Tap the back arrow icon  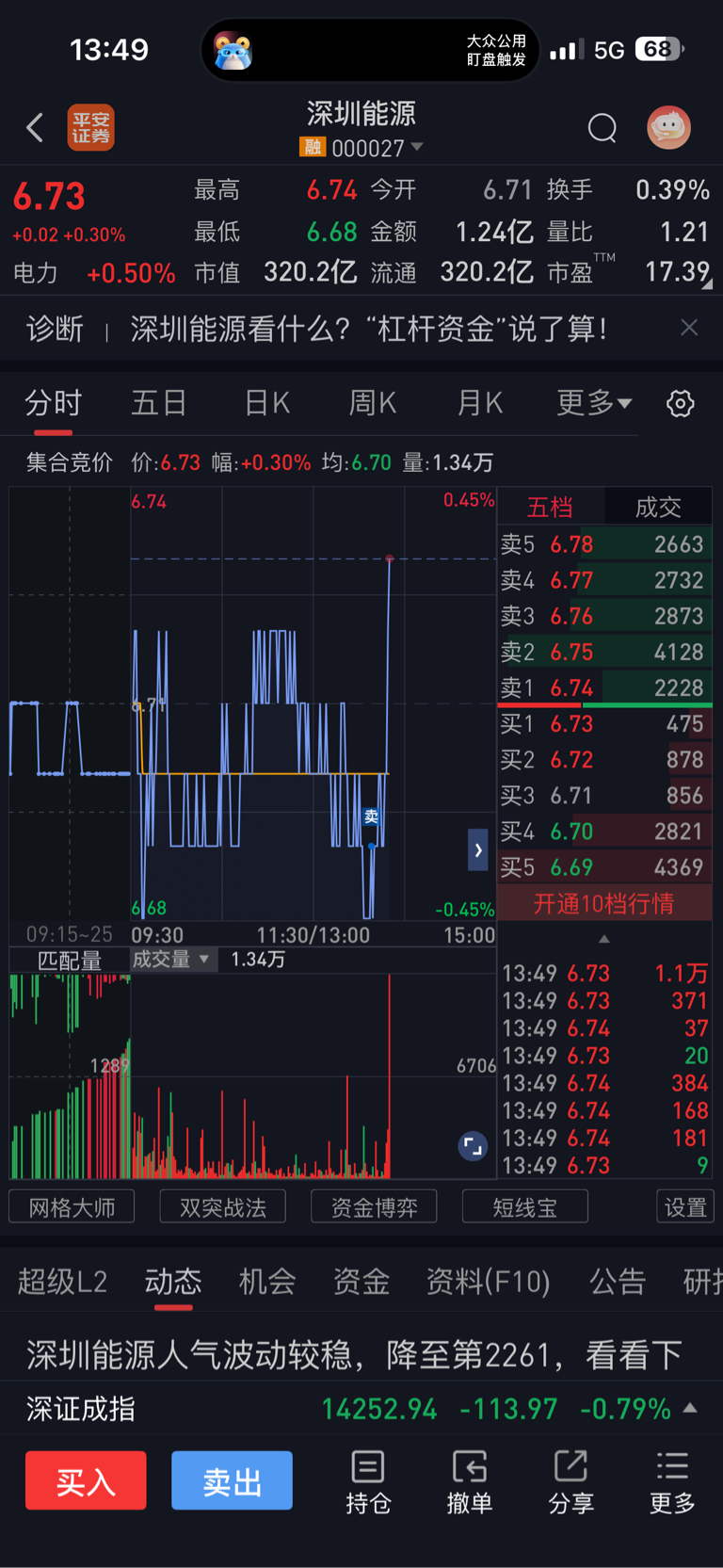[35, 127]
